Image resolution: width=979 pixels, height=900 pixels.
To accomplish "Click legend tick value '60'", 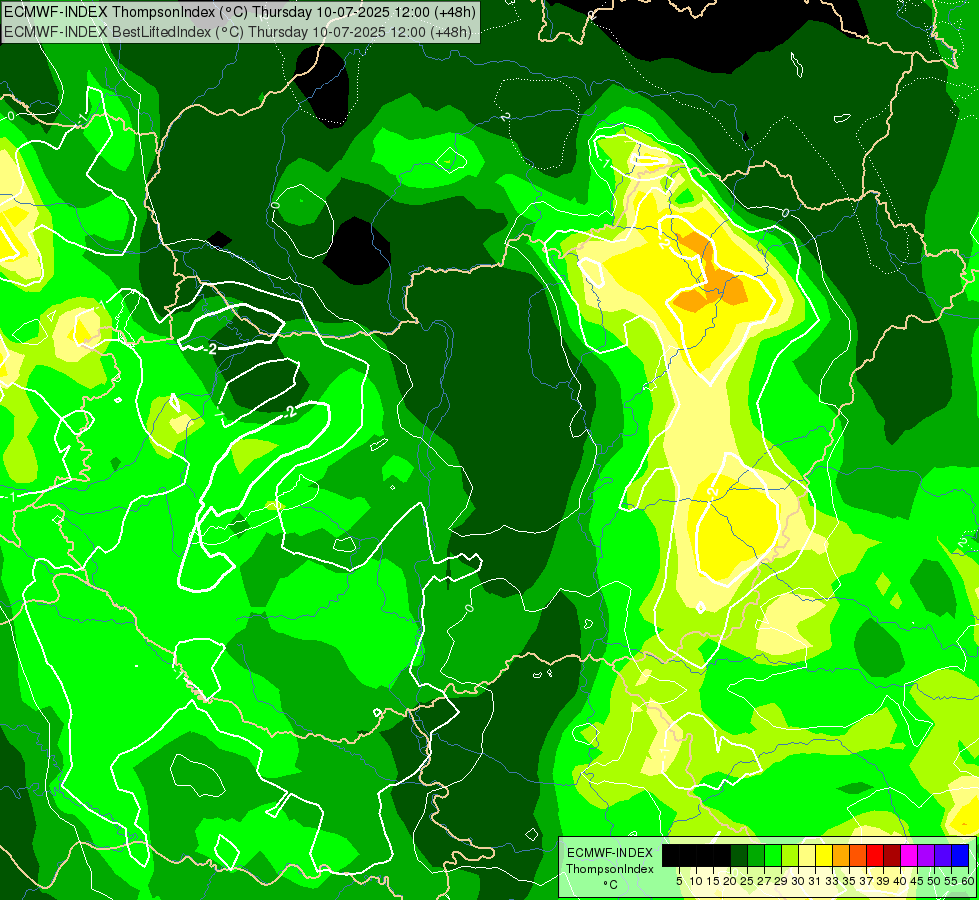I will [x=967, y=881].
